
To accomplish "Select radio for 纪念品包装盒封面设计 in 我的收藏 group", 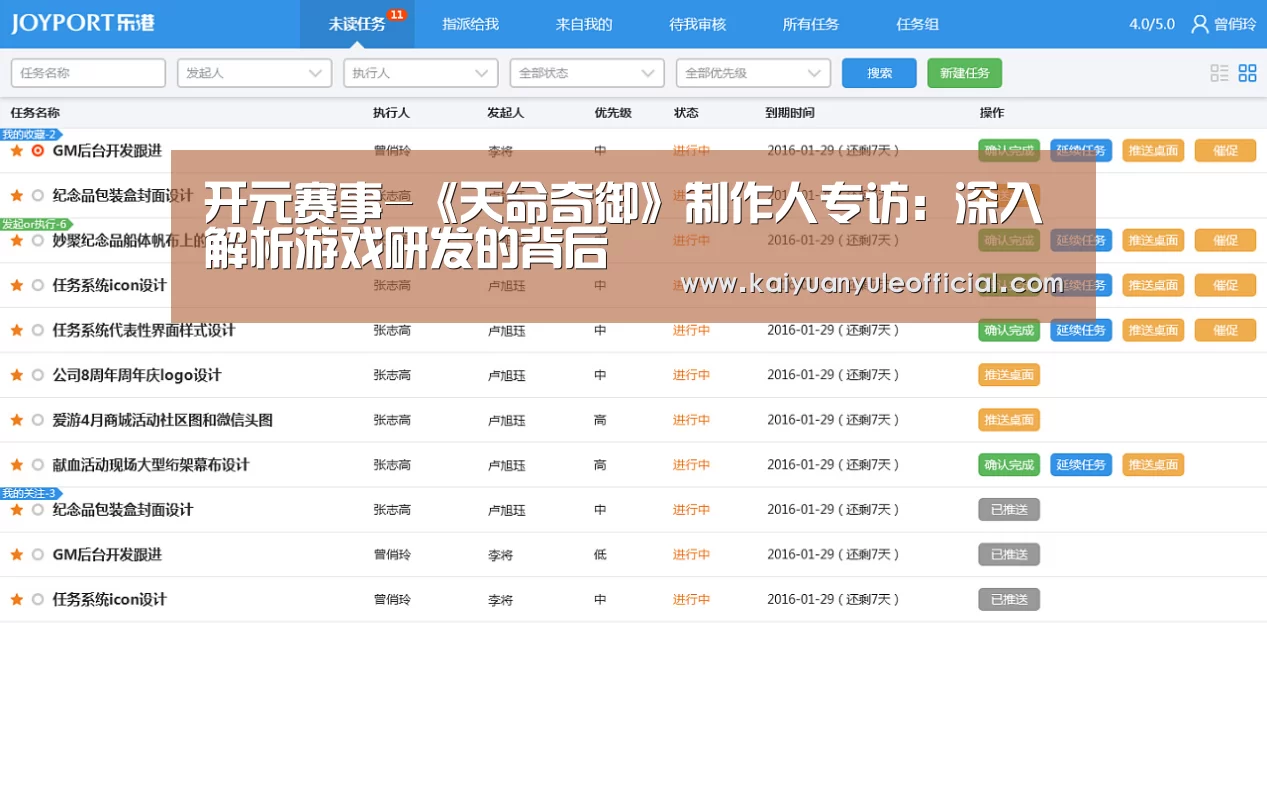I will 38,196.
